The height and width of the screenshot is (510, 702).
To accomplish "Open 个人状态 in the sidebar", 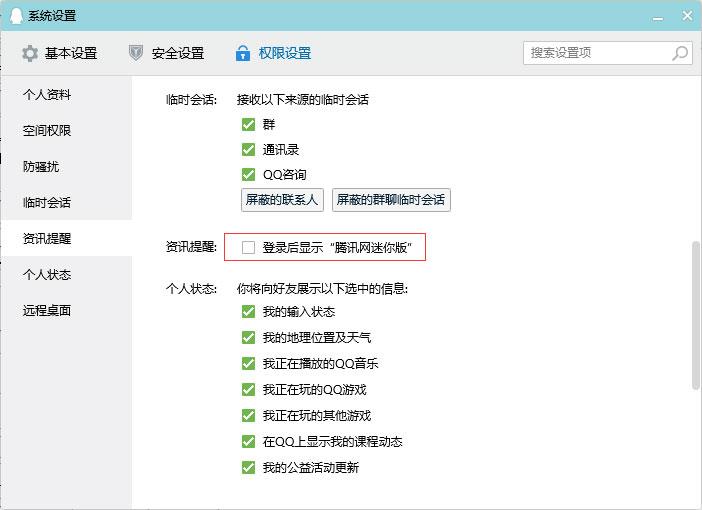I will (x=66, y=274).
